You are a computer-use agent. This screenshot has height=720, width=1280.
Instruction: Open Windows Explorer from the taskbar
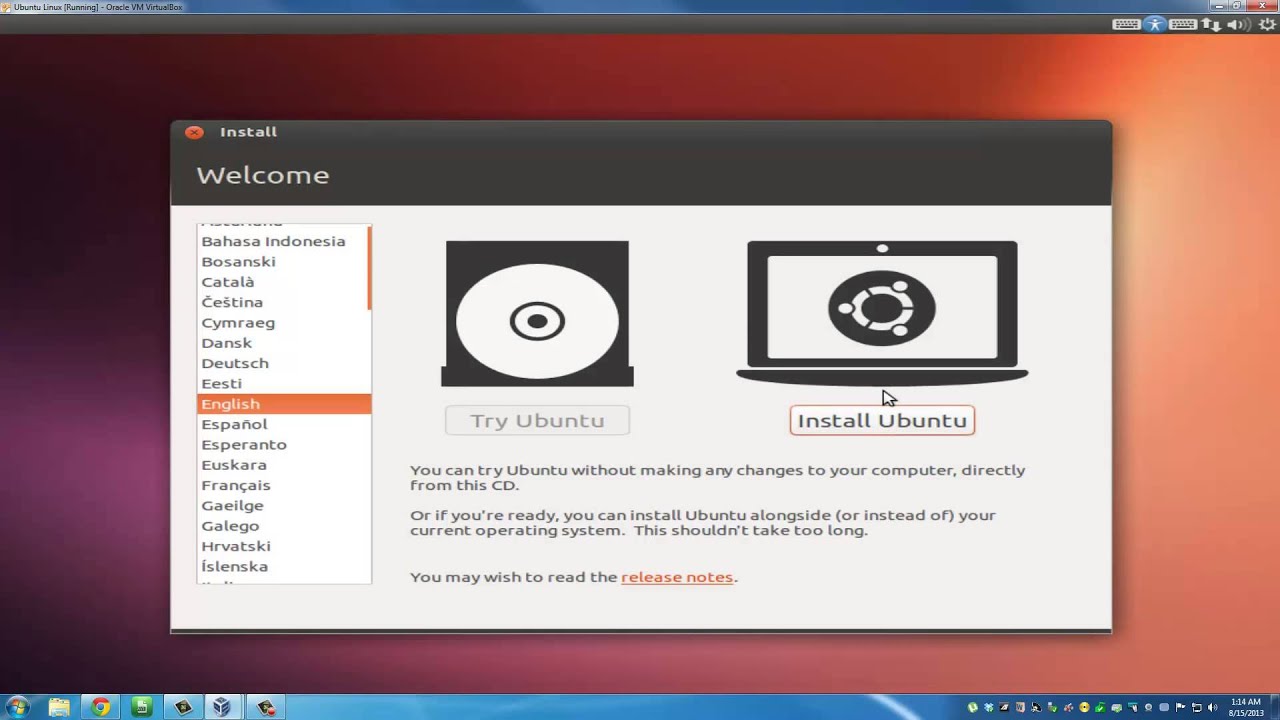tap(59, 707)
